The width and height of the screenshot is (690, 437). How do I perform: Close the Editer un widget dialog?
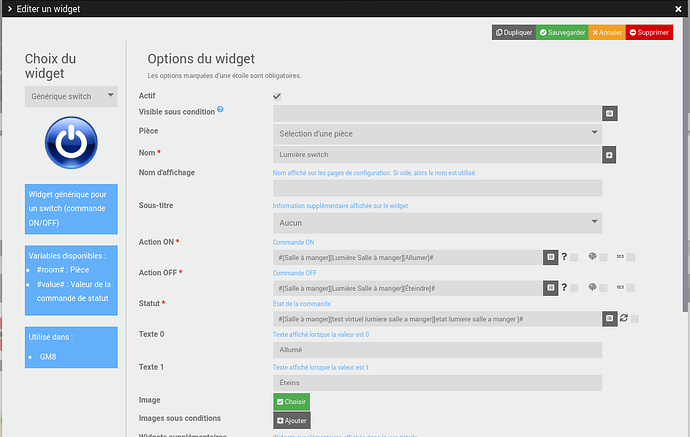[678, 9]
